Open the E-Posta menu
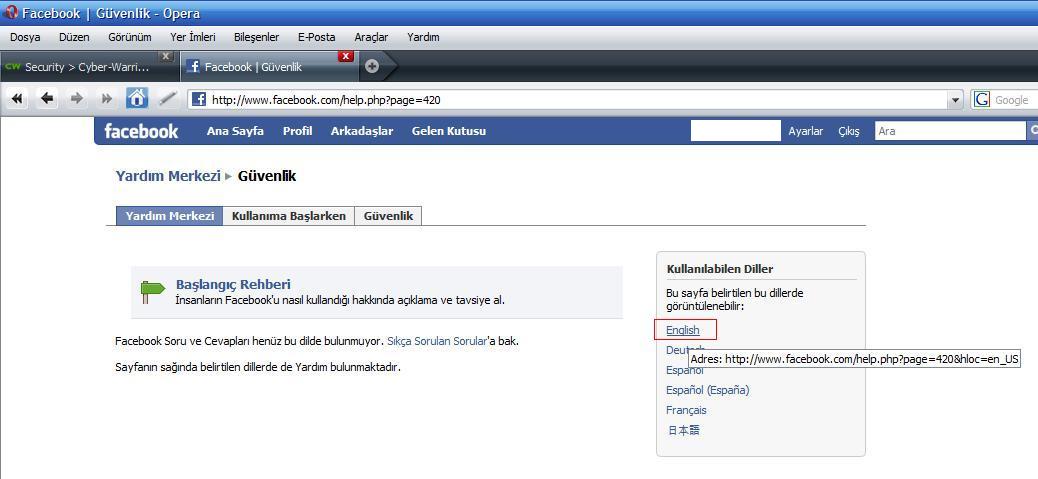Image resolution: width=1038 pixels, height=479 pixels. [316, 37]
